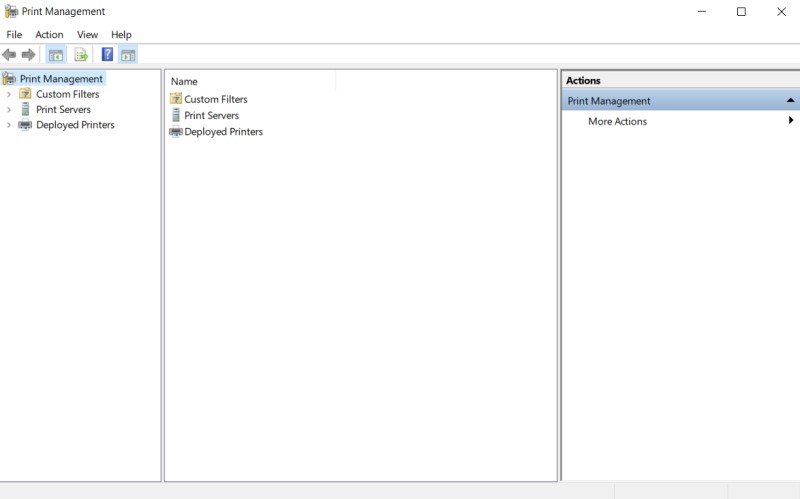
Task: Click the Print Management root node icon in tree
Action: (9, 79)
